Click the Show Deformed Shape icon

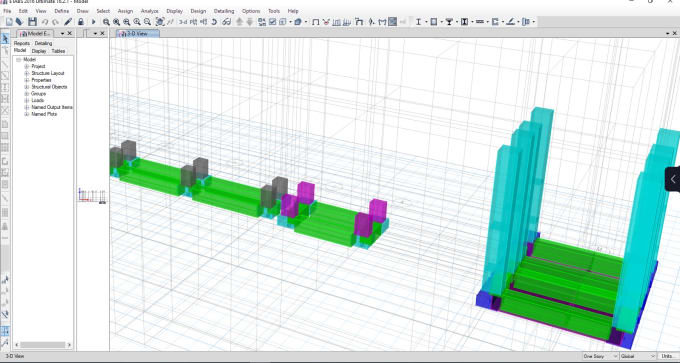pos(326,22)
